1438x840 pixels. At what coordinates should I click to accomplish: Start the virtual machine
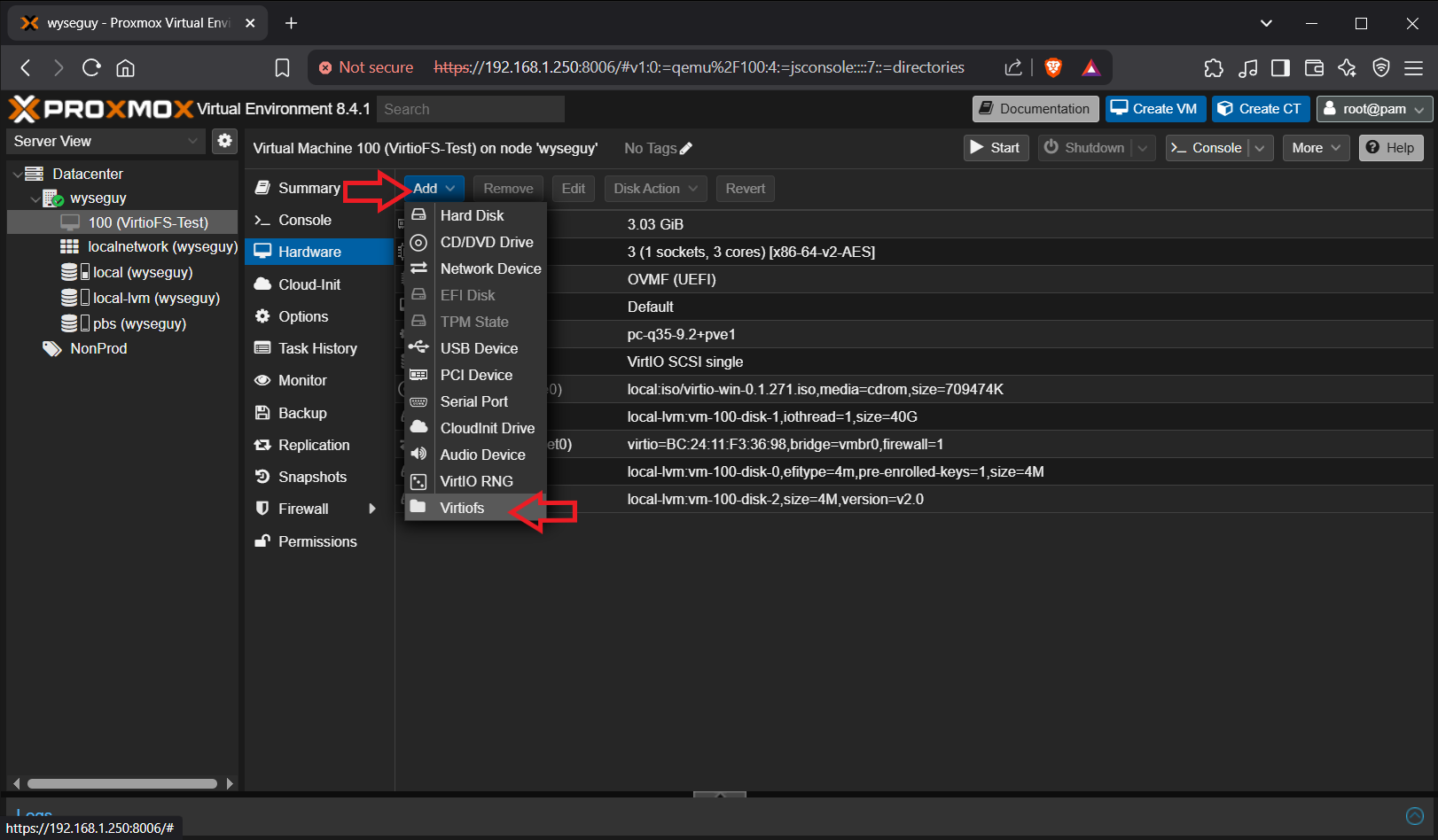pyautogui.click(x=996, y=148)
